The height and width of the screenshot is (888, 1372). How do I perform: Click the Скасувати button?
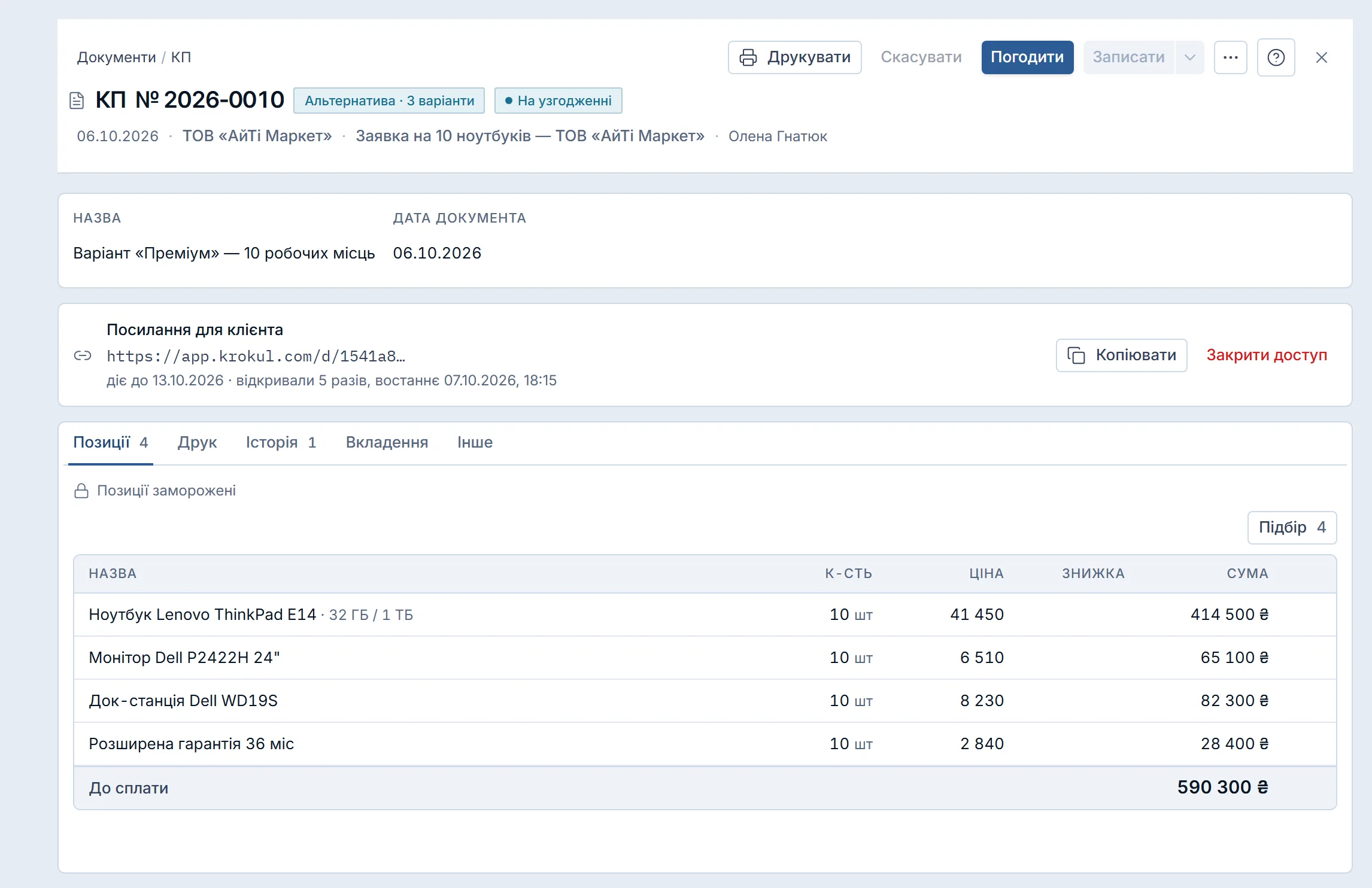pos(921,57)
